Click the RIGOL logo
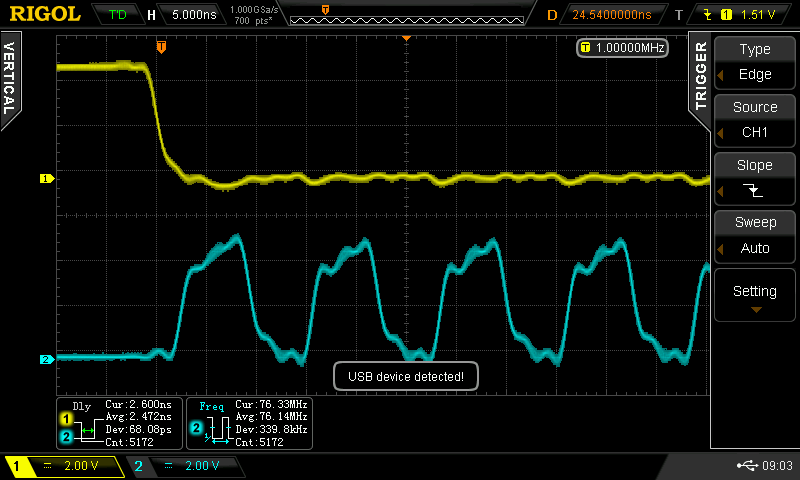This screenshot has height=480, width=800. coord(45,14)
